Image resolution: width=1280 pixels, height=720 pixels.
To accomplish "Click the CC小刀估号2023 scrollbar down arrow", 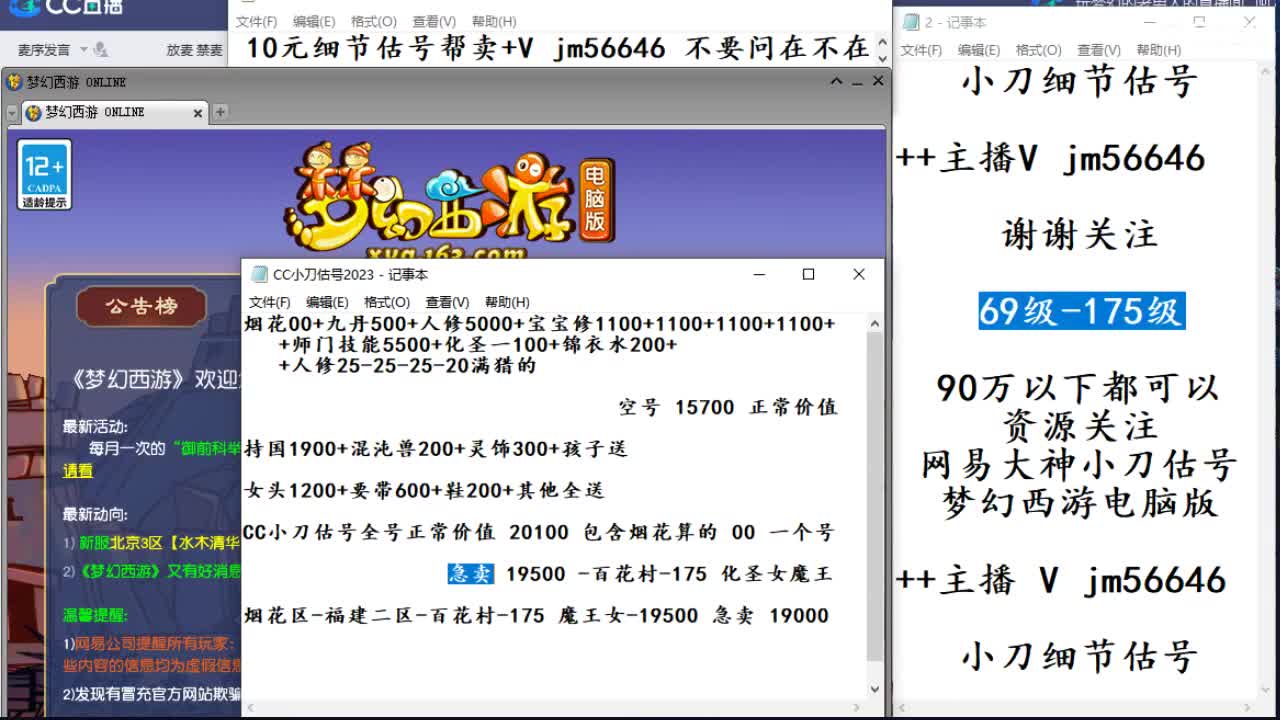I will [x=875, y=689].
